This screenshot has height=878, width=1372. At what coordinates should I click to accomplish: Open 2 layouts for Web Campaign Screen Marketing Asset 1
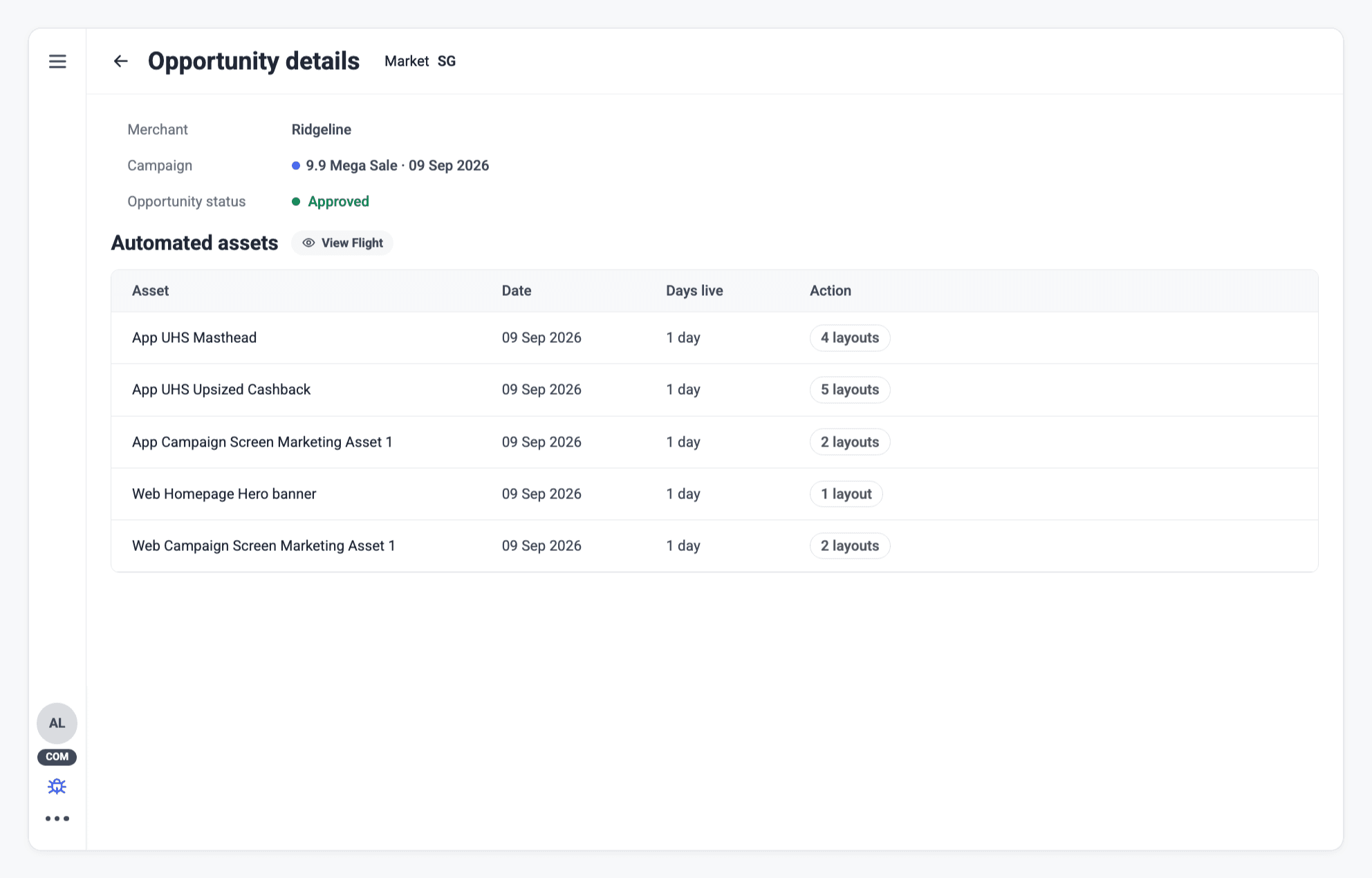point(850,546)
